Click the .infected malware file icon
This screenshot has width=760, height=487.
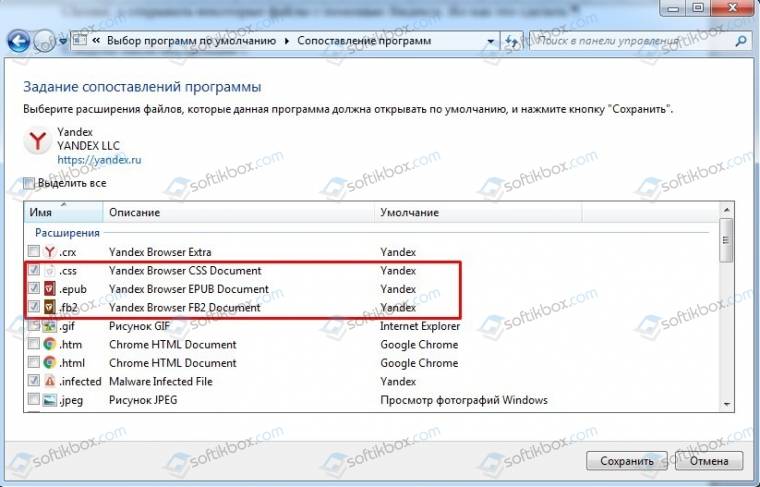coord(49,382)
